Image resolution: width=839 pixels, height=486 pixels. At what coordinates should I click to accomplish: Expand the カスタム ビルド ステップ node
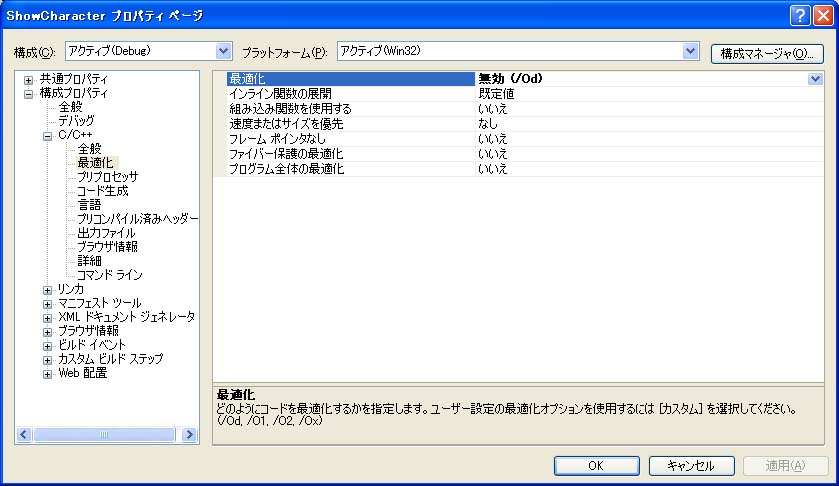tap(48, 360)
